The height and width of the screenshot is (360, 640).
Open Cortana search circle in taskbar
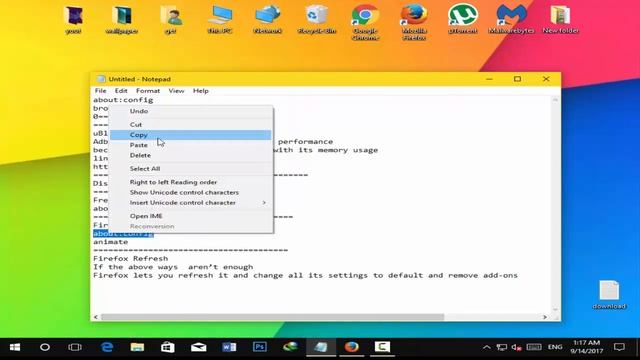point(45,347)
